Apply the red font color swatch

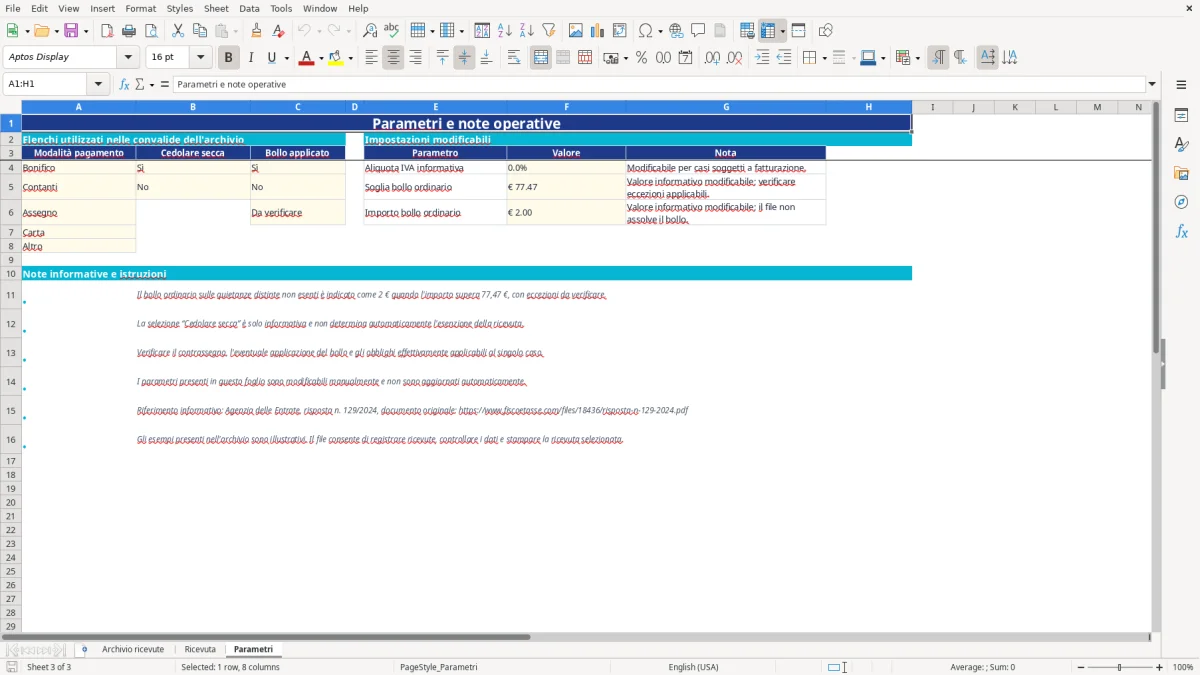pyautogui.click(x=306, y=58)
